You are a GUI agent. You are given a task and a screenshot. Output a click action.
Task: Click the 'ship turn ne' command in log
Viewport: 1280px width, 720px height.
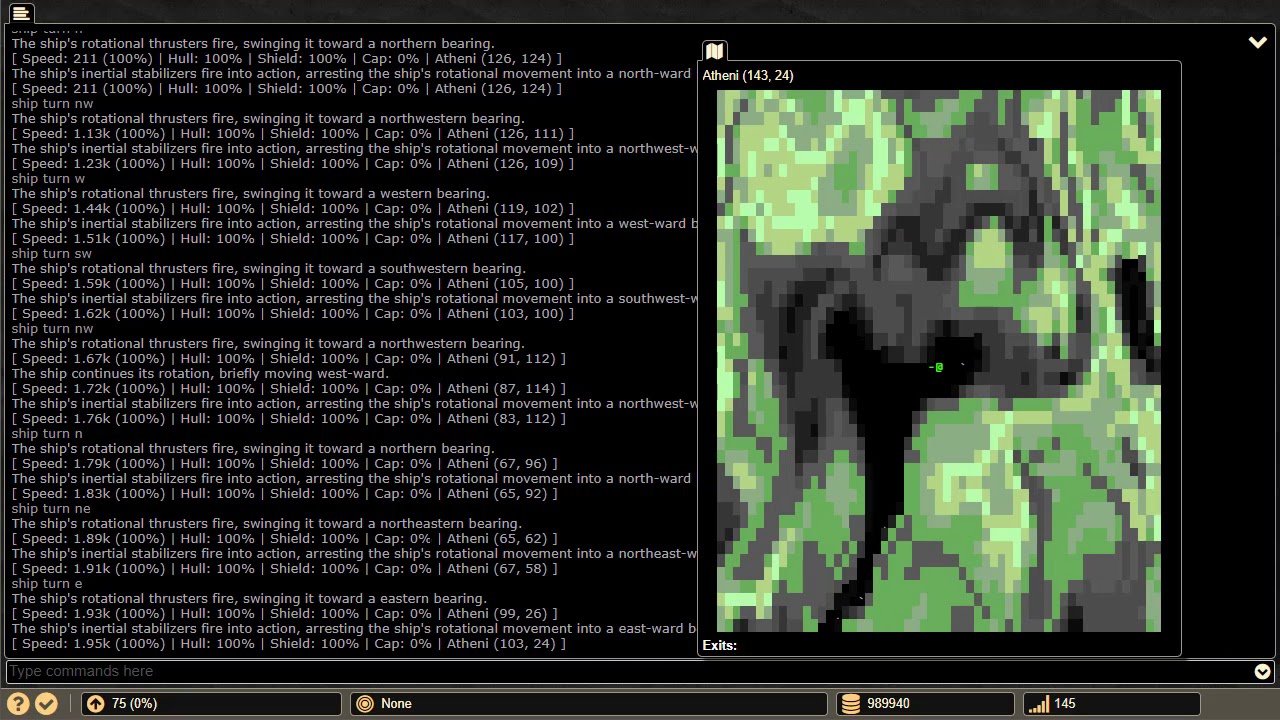(x=51, y=509)
